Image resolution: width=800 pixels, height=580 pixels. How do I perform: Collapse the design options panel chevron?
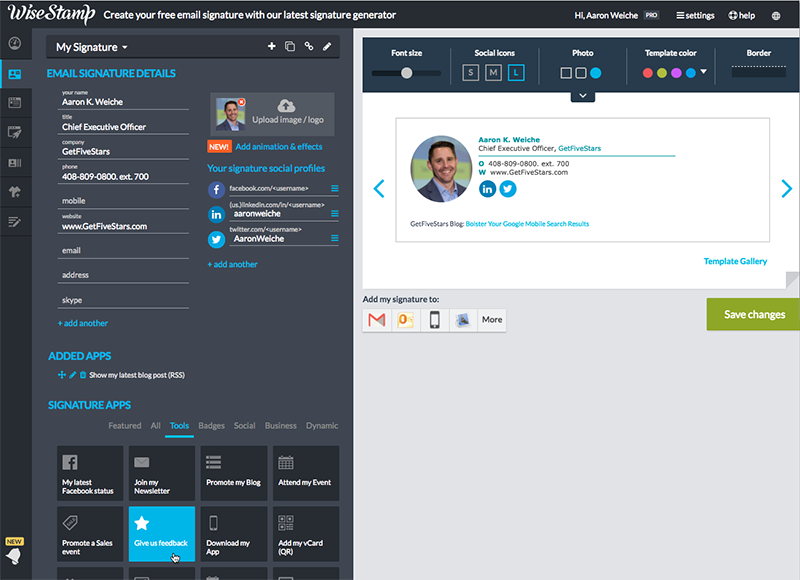583,96
